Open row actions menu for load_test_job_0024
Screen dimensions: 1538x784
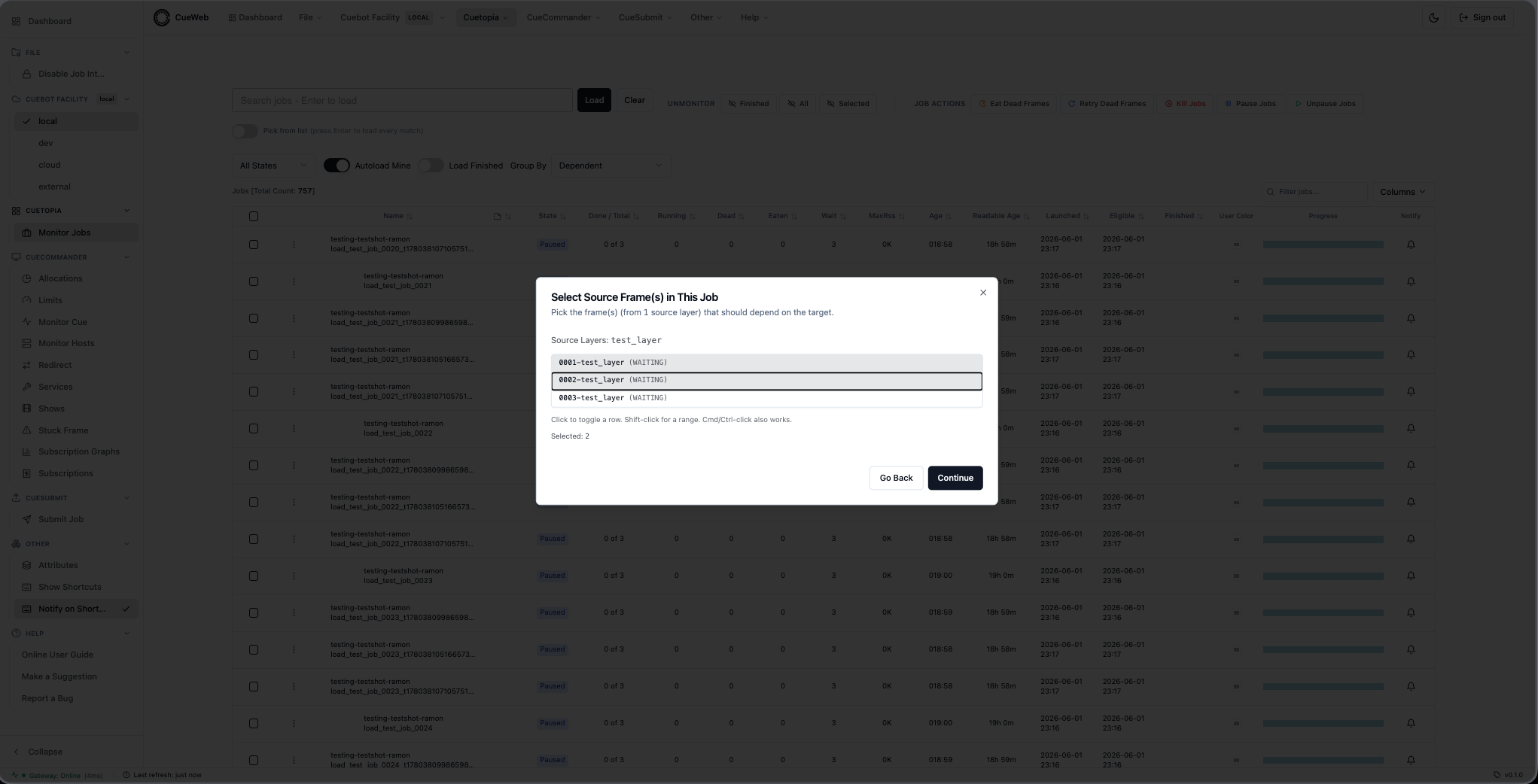click(x=294, y=723)
